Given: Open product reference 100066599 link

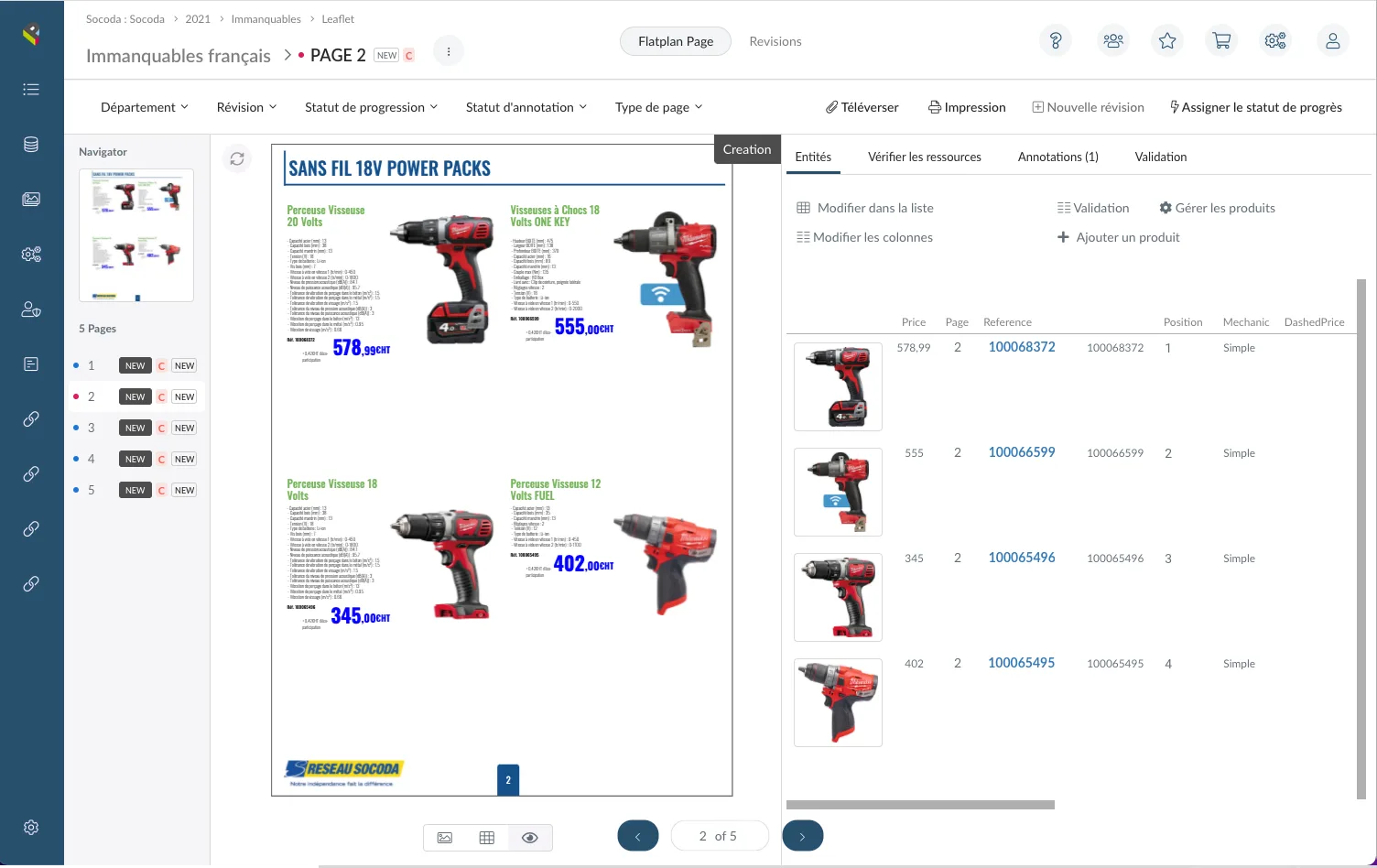Looking at the screenshot, I should tap(1022, 452).
